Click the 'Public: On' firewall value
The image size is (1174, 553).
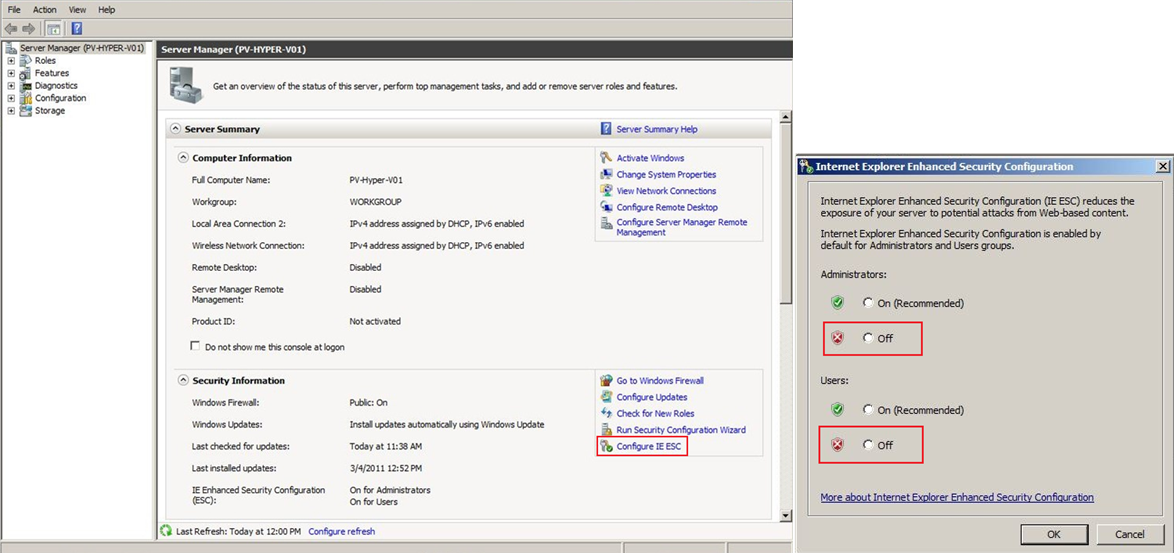[x=368, y=402]
